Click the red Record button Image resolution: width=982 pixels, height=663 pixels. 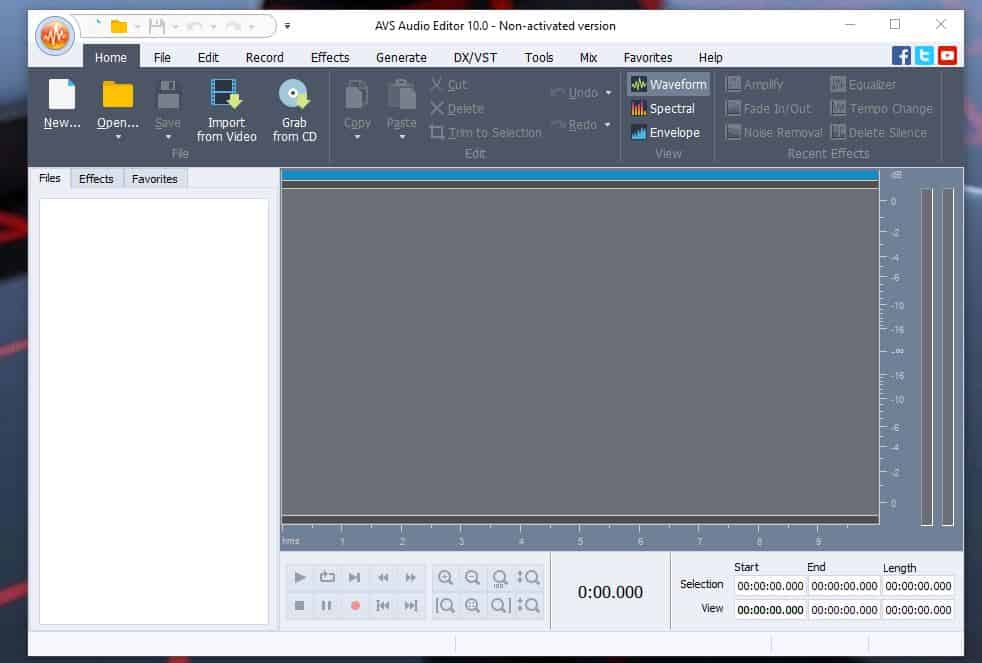click(x=355, y=605)
